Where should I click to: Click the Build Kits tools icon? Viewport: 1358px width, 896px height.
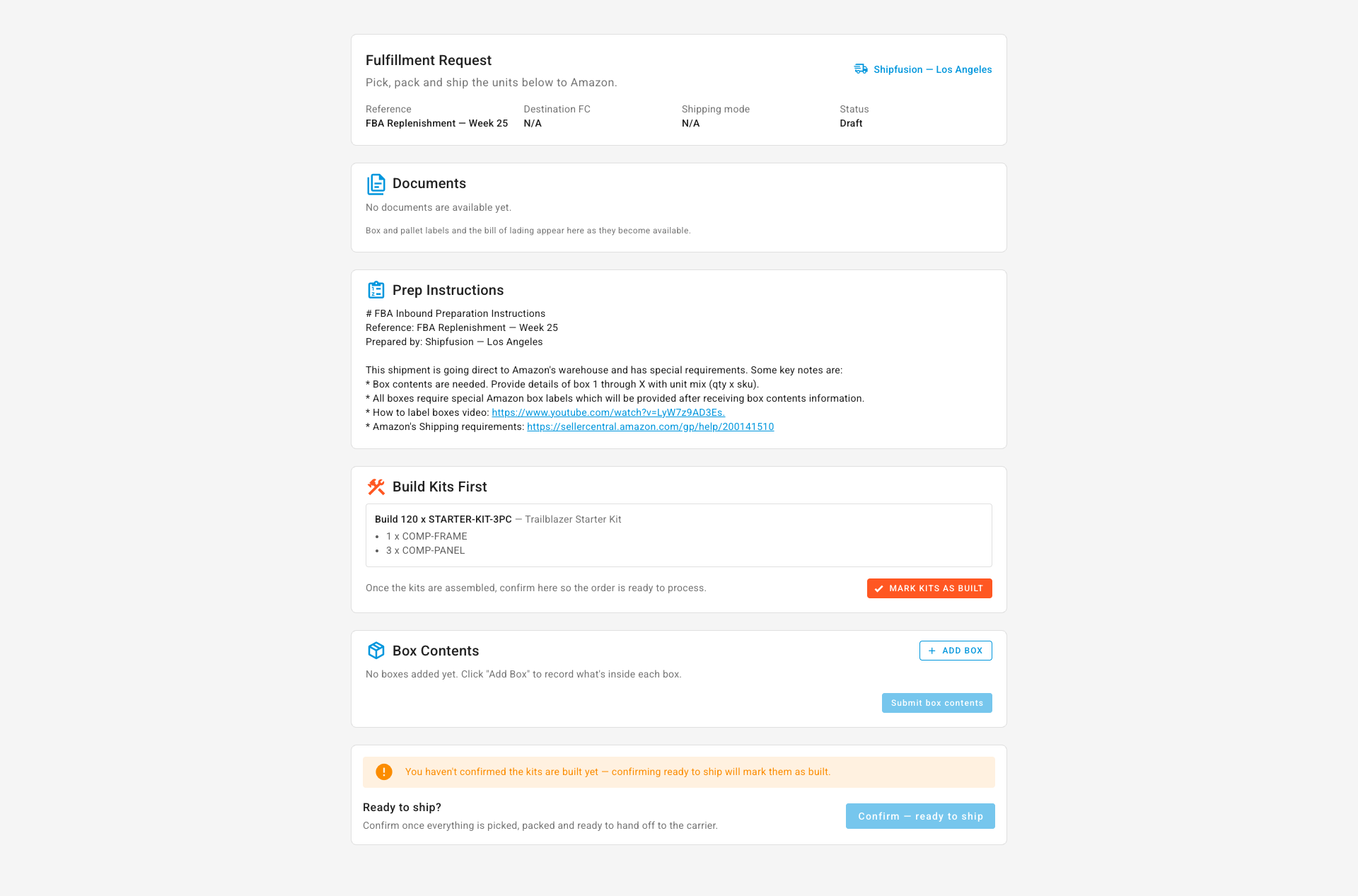pyautogui.click(x=376, y=487)
